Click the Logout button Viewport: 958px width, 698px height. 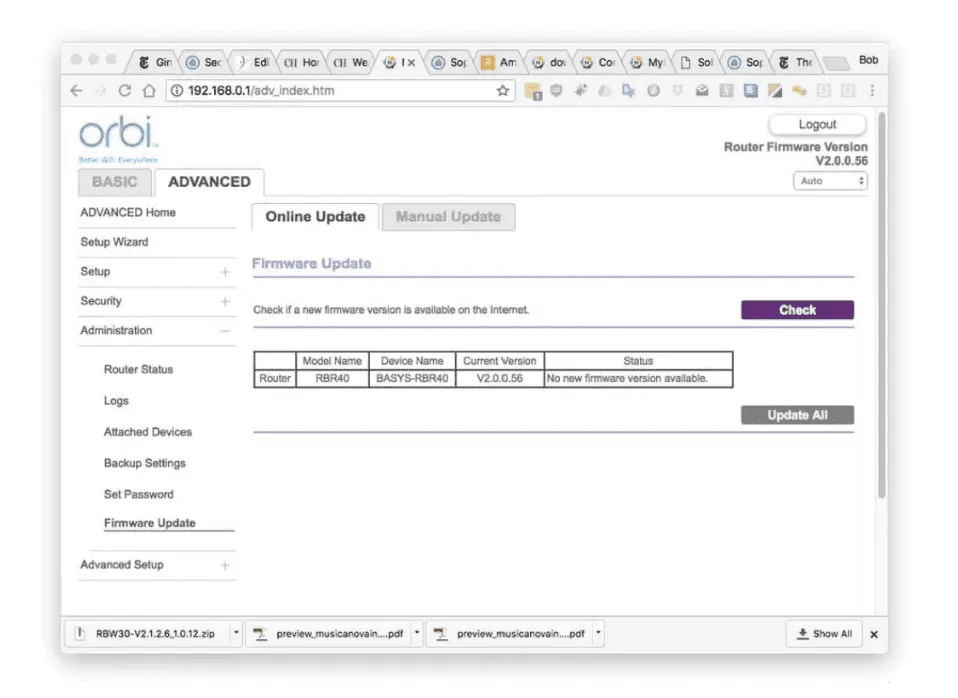click(817, 125)
